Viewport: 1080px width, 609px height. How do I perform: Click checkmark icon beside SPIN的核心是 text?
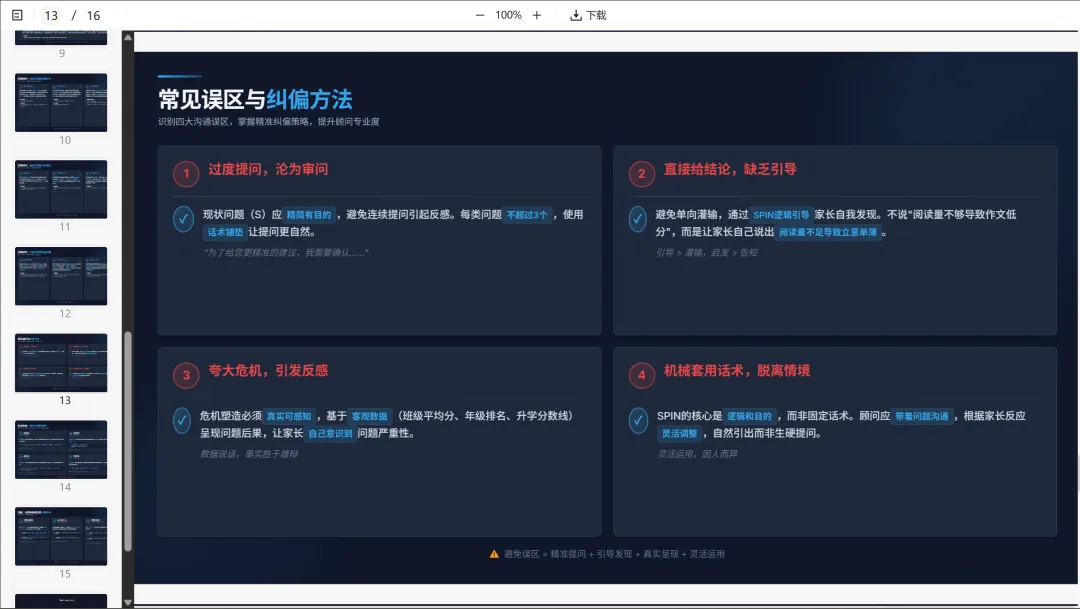click(638, 421)
